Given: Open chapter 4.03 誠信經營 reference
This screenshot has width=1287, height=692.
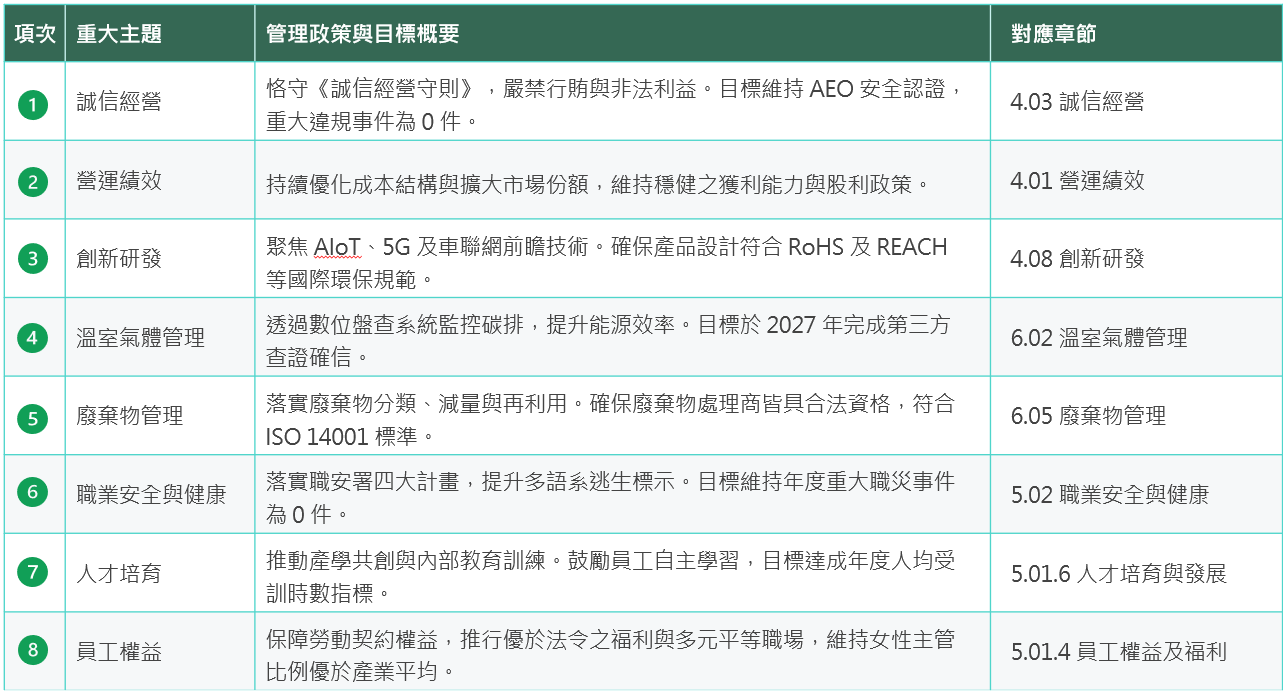Looking at the screenshot, I should 1077,102.
